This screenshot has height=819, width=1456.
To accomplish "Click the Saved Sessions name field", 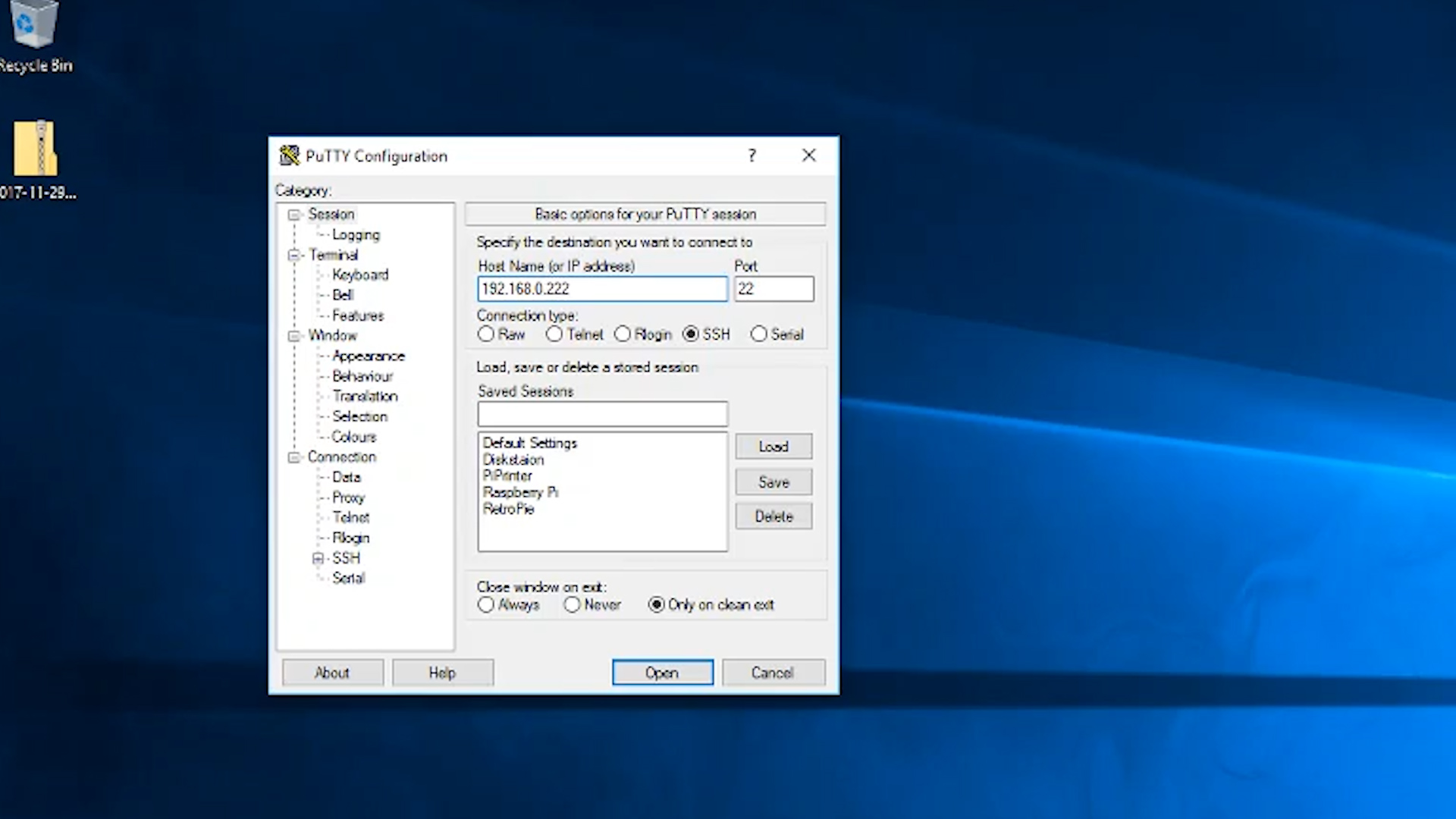I will coord(602,414).
